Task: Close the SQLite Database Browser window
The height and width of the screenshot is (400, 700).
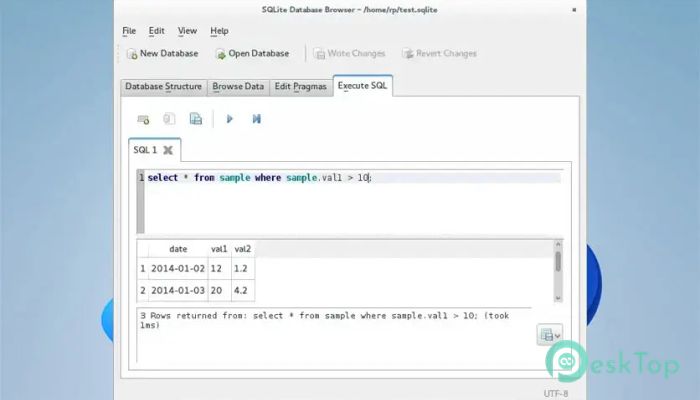Action: (574, 10)
